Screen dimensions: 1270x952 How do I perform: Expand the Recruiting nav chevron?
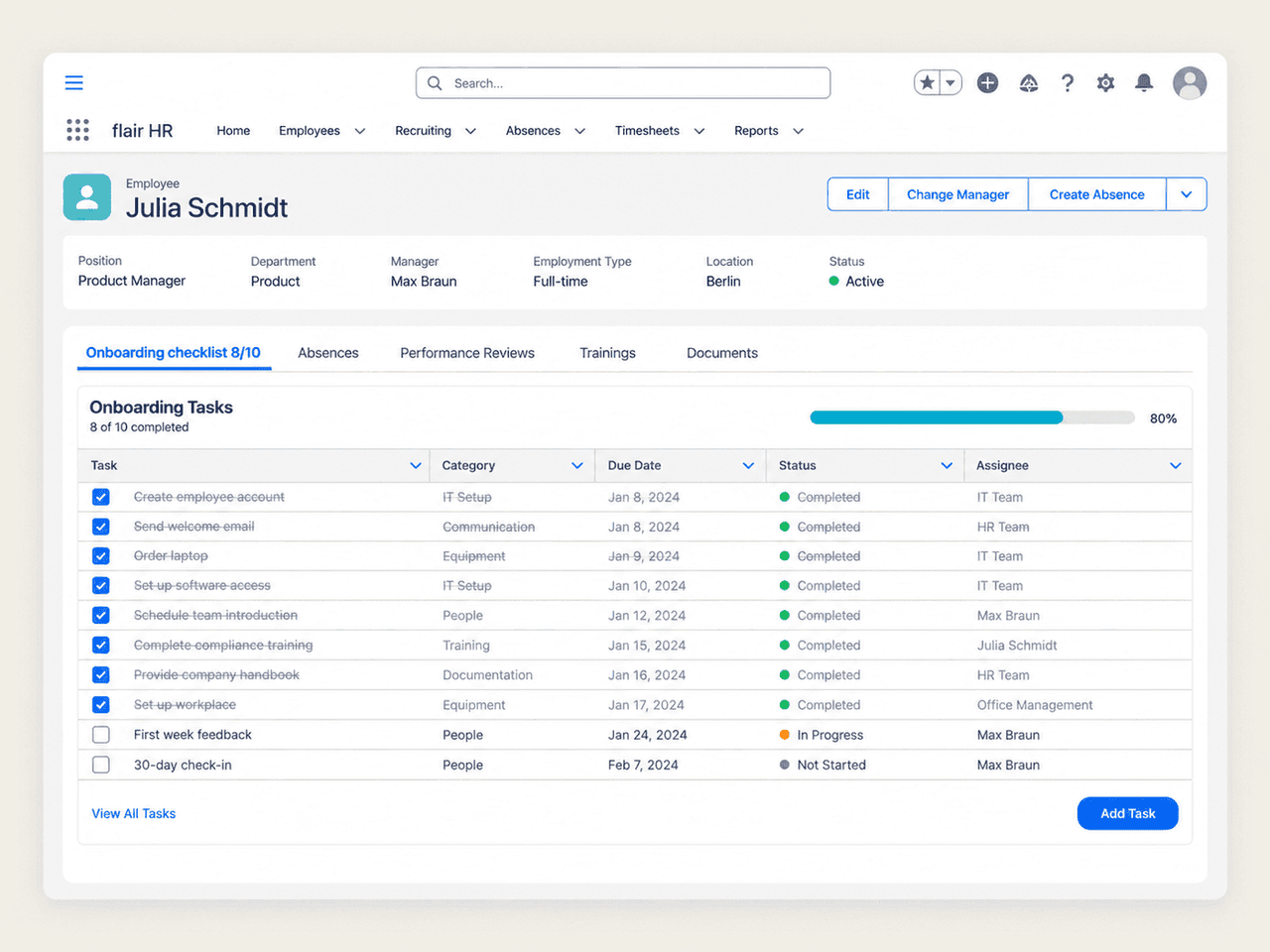470,131
